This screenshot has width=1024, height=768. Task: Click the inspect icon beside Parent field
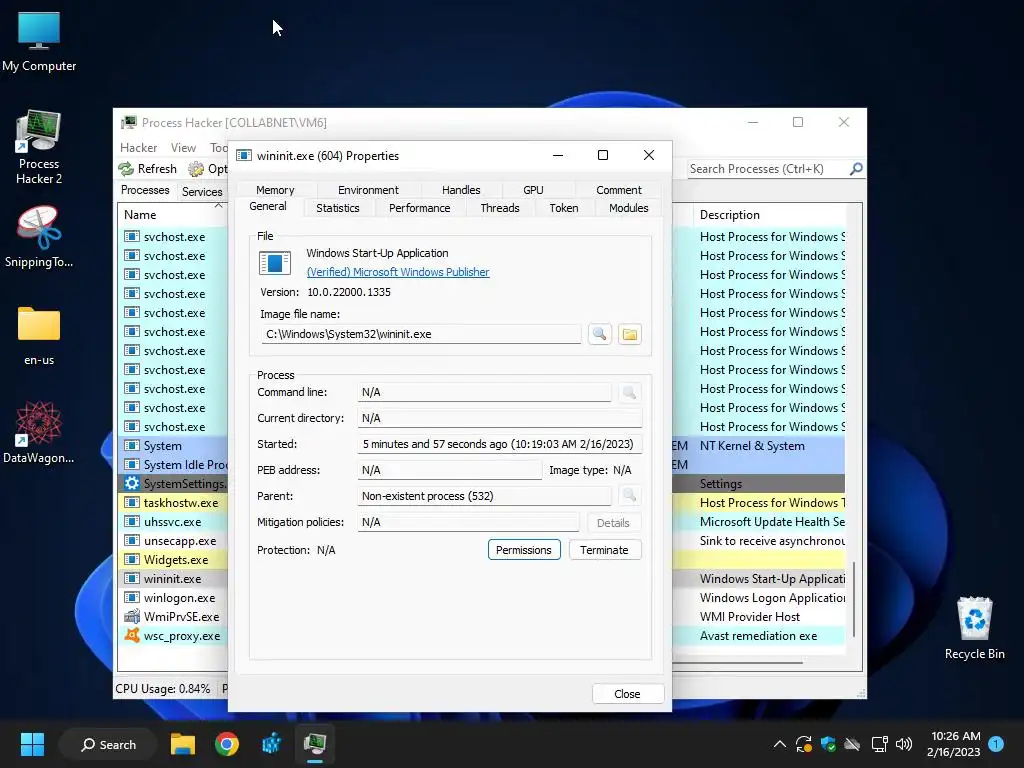click(629, 496)
